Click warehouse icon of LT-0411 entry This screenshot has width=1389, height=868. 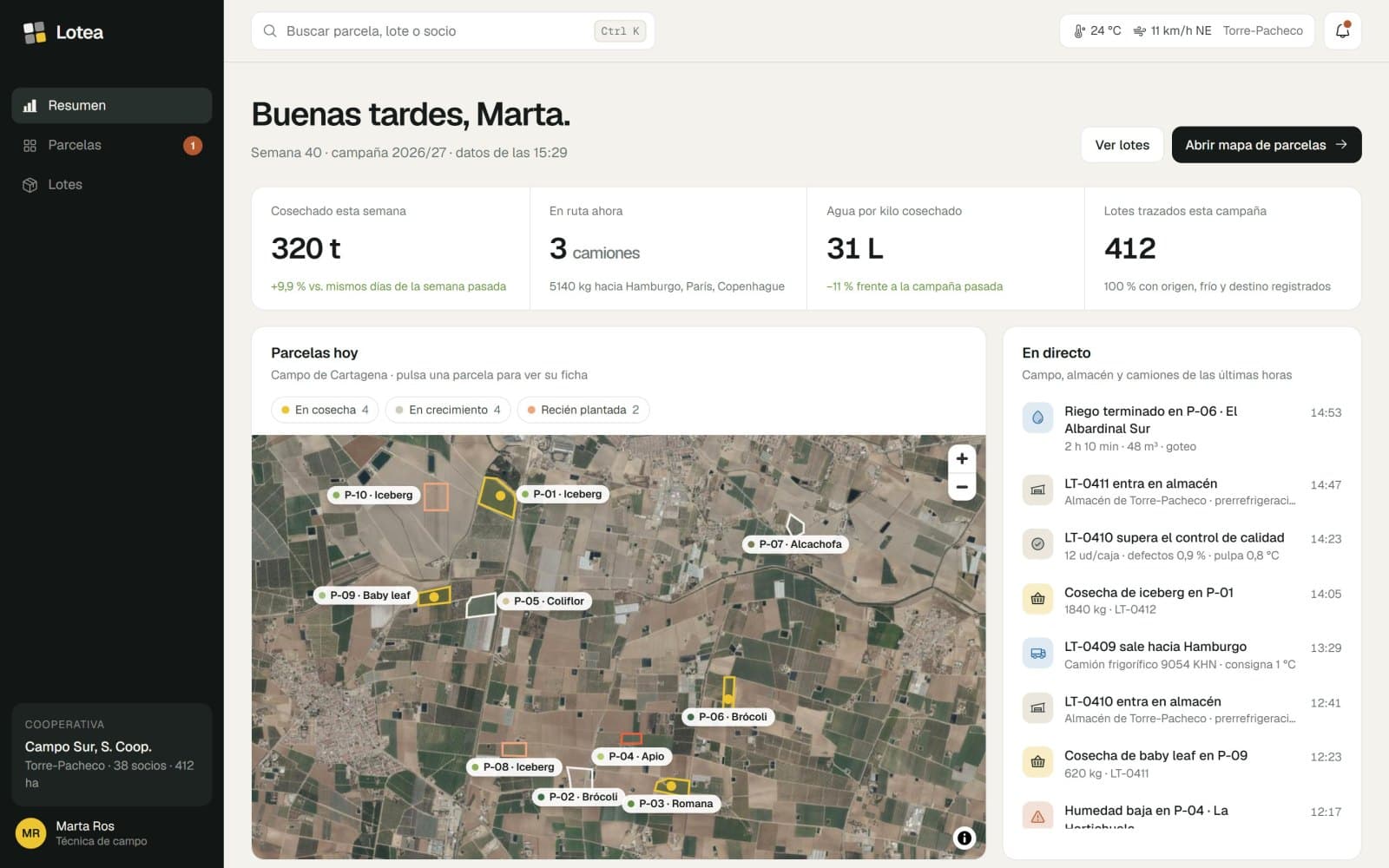(1037, 490)
